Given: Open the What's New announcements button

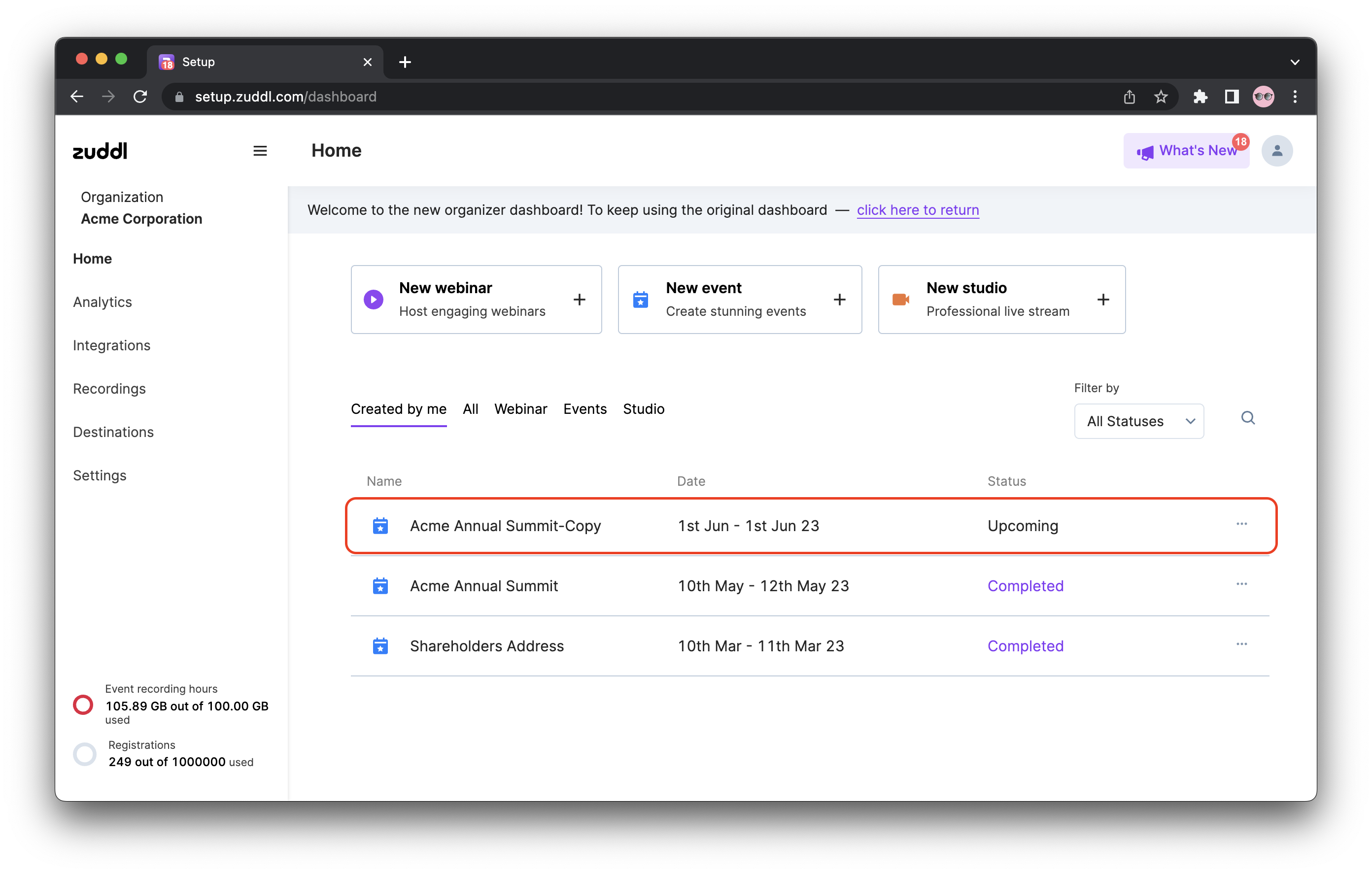Looking at the screenshot, I should (1186, 151).
